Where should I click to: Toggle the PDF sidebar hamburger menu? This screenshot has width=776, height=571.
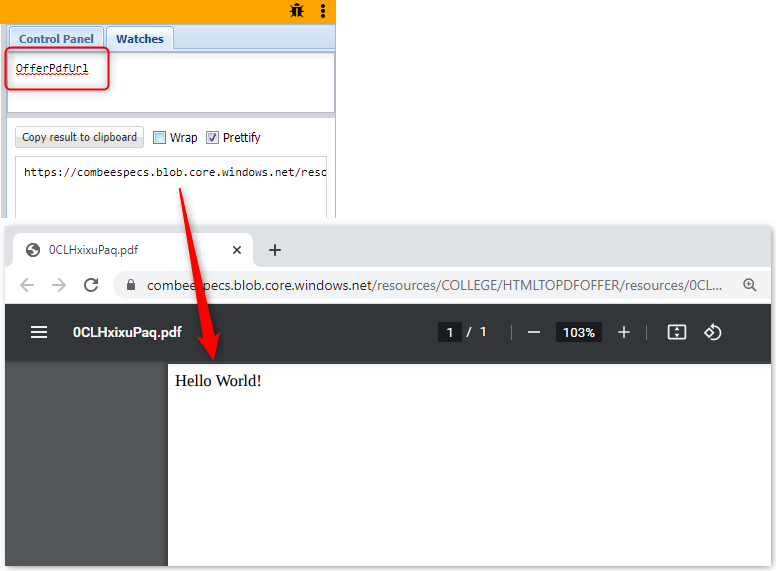[x=39, y=332]
